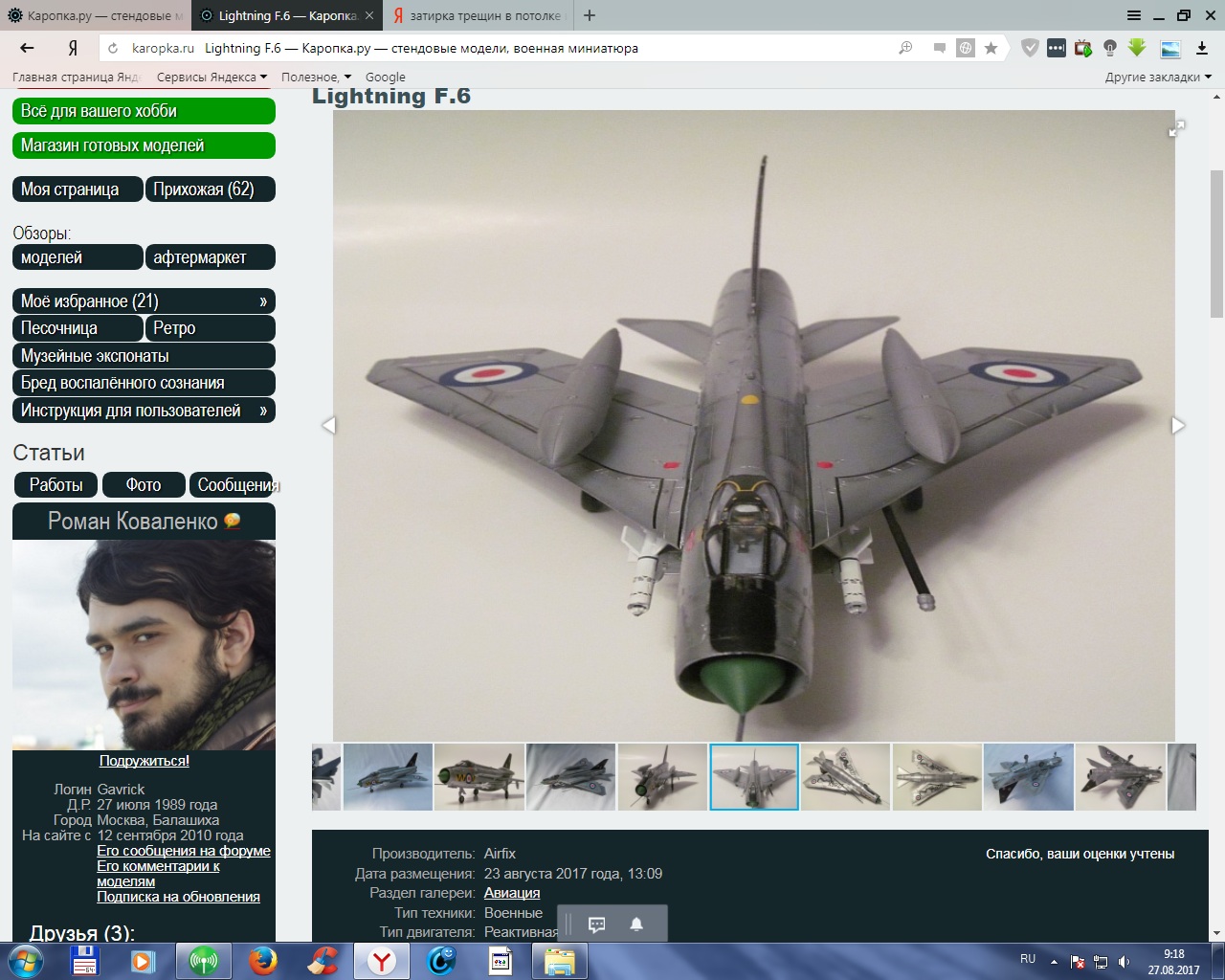Click the notification bell icon

[x=636, y=924]
